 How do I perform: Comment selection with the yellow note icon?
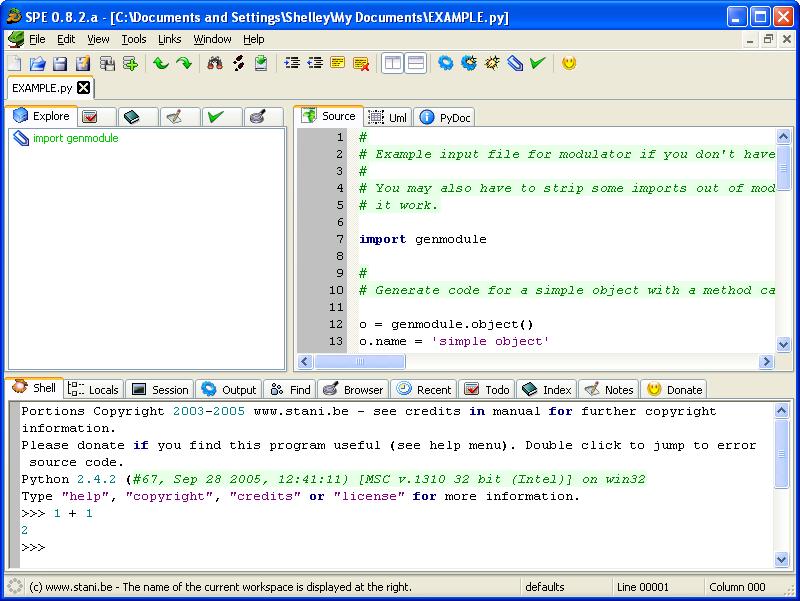[x=337, y=63]
